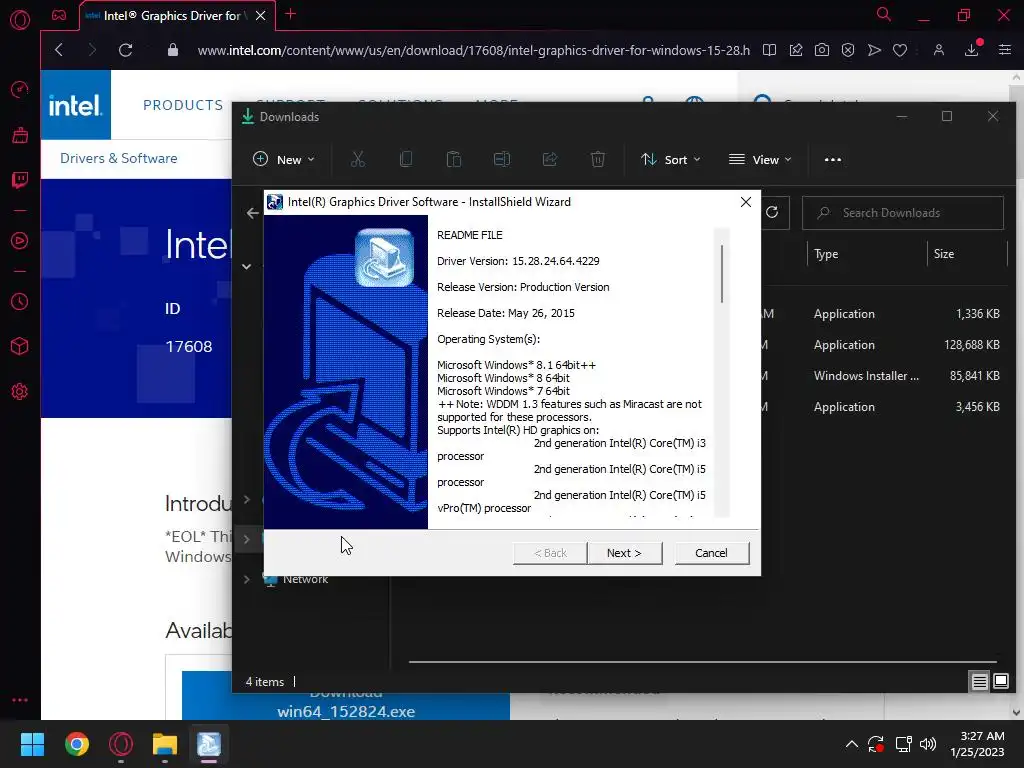Open Settings gear icon in Opera sidebar
1024x768 pixels.
(x=20, y=391)
